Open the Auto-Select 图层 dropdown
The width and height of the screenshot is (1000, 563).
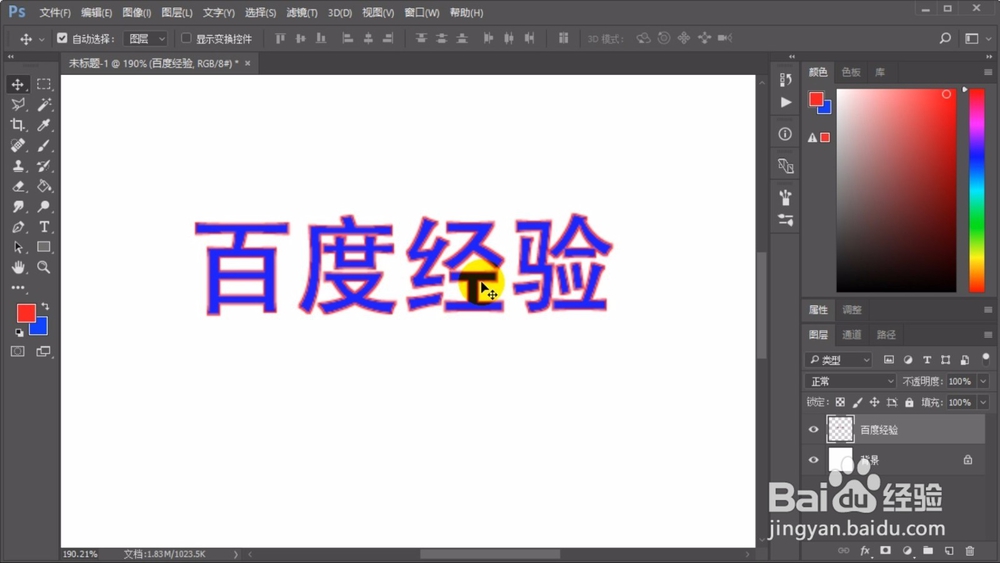pyautogui.click(x=145, y=39)
